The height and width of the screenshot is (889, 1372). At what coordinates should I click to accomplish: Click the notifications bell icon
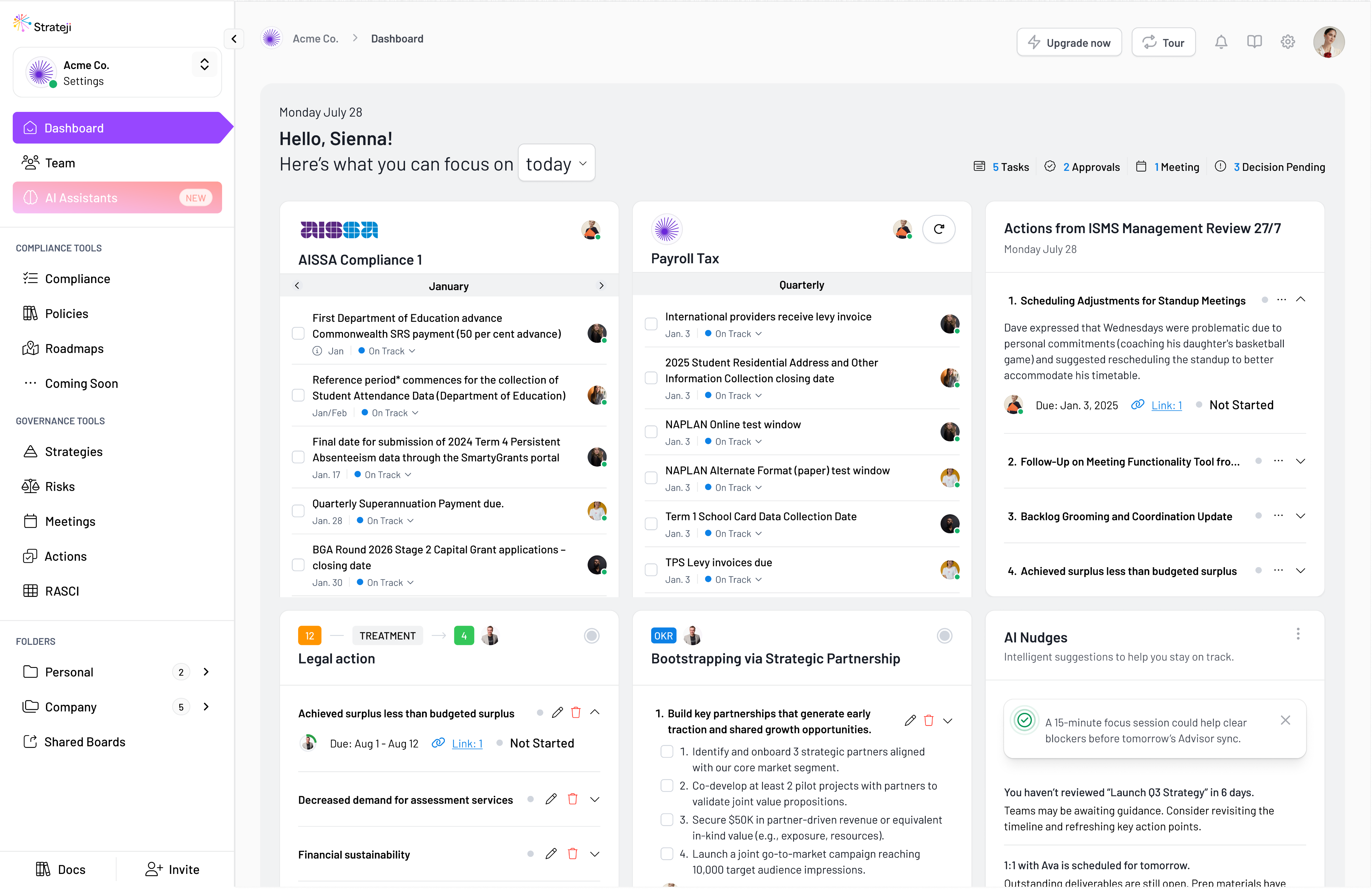pyautogui.click(x=1221, y=42)
